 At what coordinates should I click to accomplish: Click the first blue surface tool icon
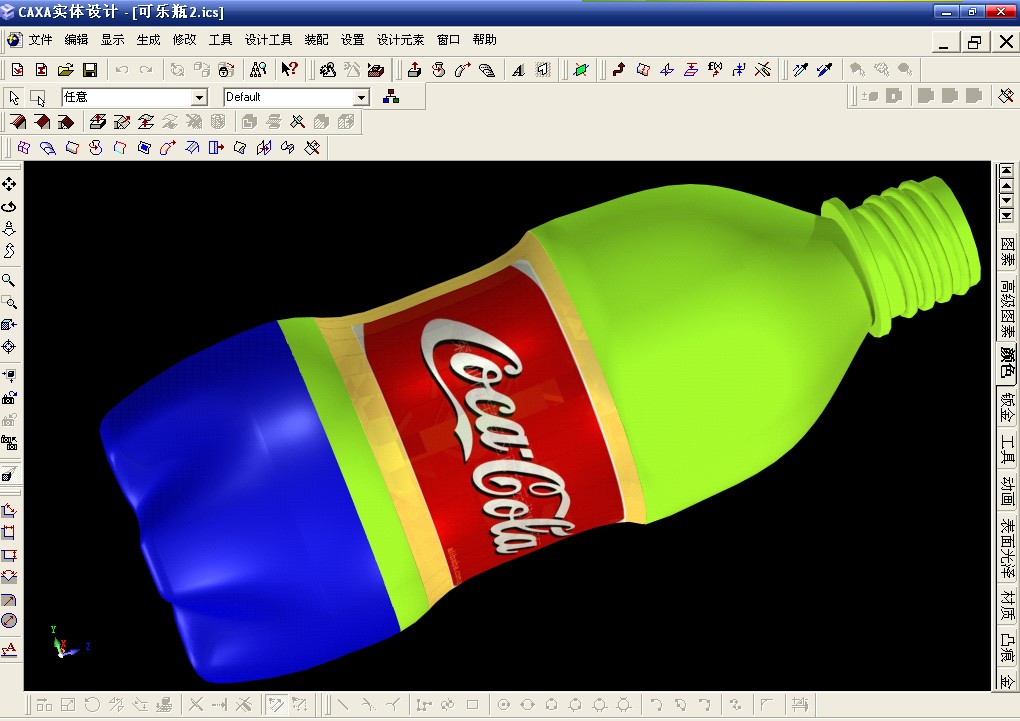pos(23,148)
